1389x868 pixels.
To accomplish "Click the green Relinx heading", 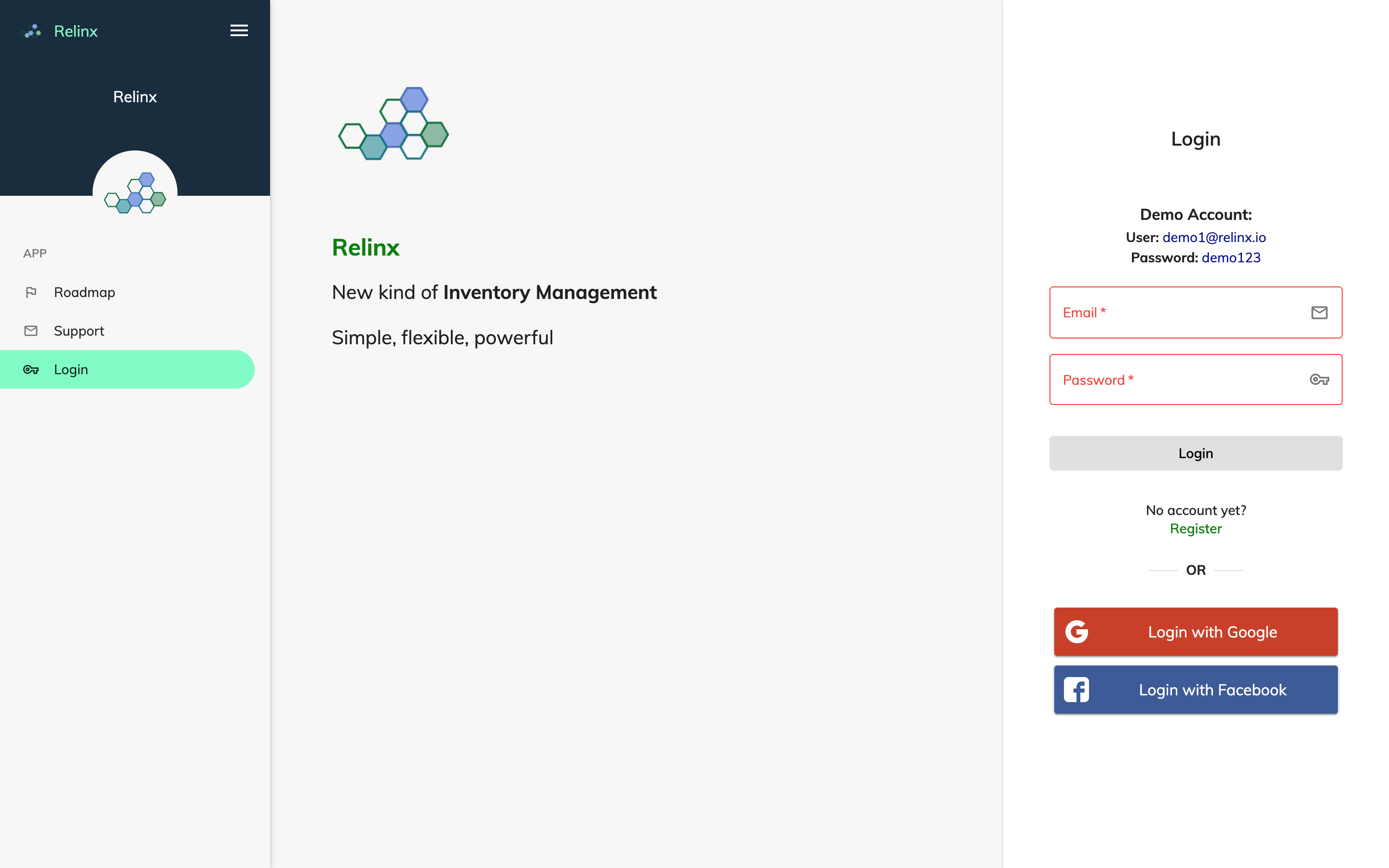I will tap(366, 247).
